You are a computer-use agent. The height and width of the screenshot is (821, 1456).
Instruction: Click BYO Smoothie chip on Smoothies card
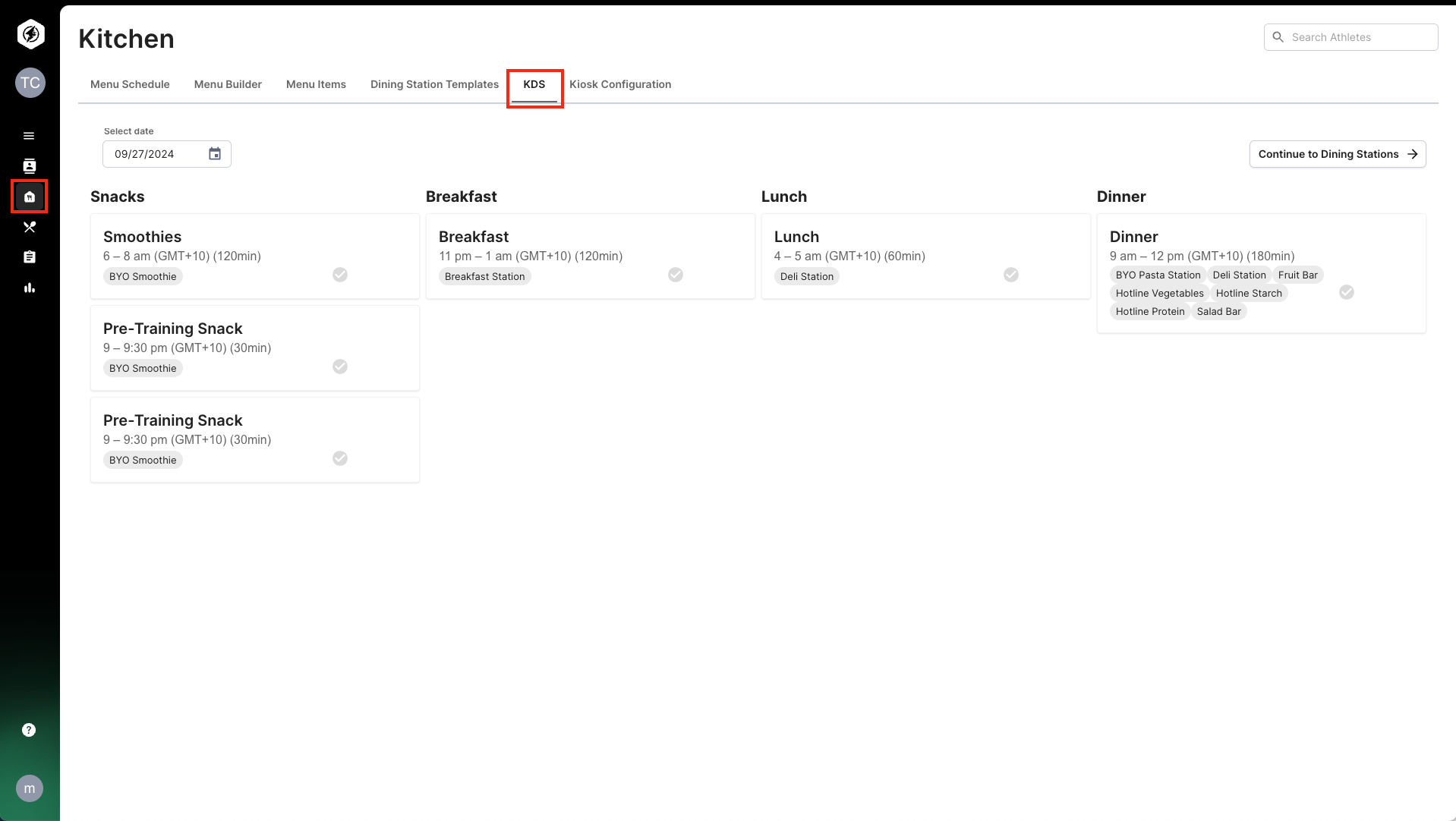[143, 276]
